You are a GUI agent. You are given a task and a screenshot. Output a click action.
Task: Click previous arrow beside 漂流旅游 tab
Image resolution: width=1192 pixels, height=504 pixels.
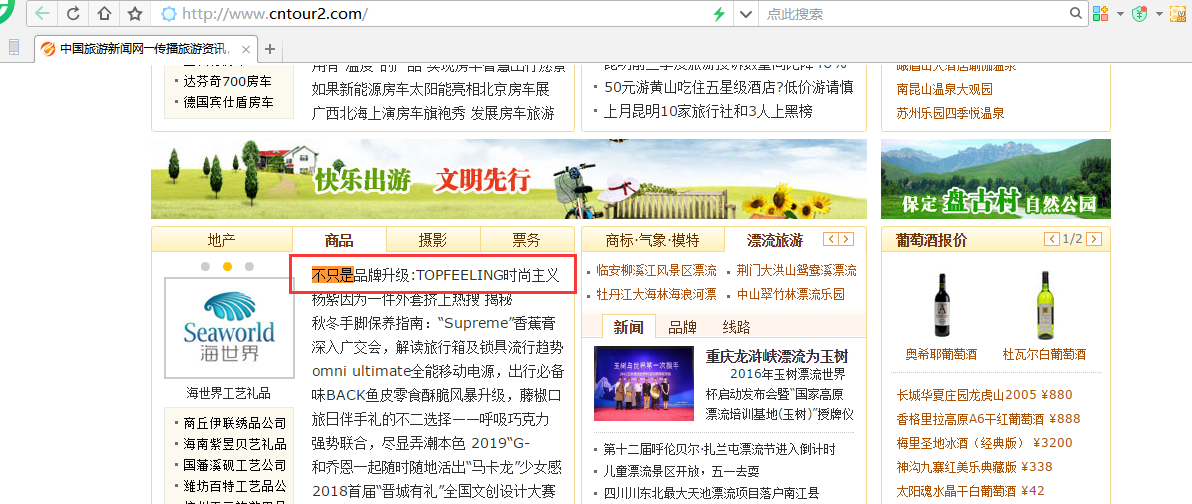[x=831, y=239]
